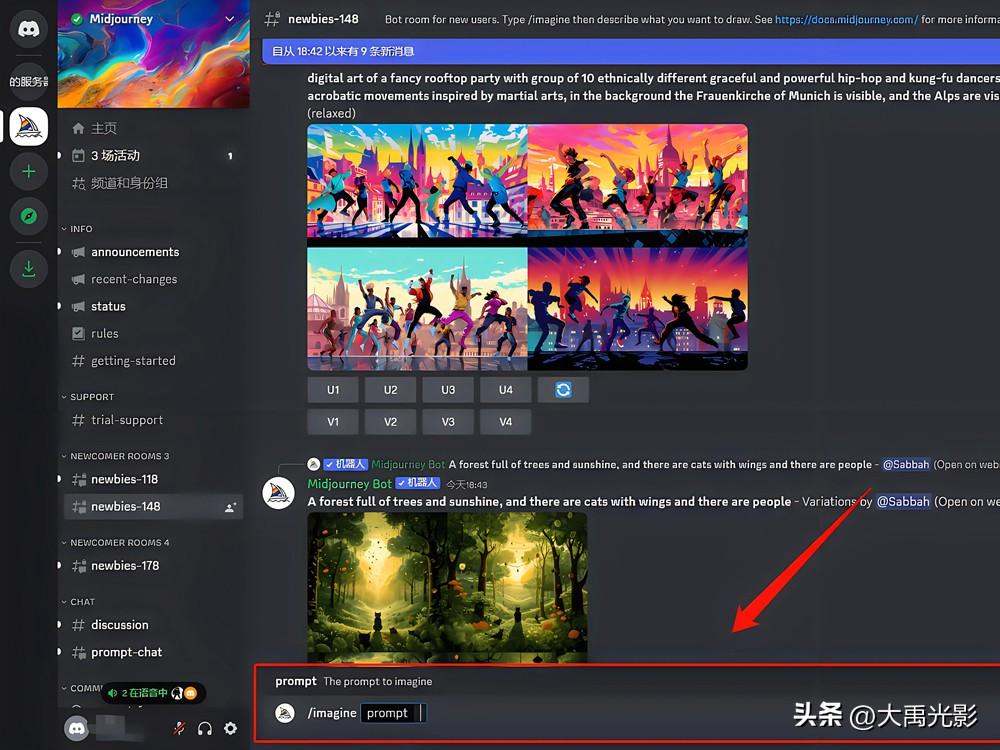This screenshot has width=1000, height=750.
Task: Open the discussion channel
Action: pos(153,626)
